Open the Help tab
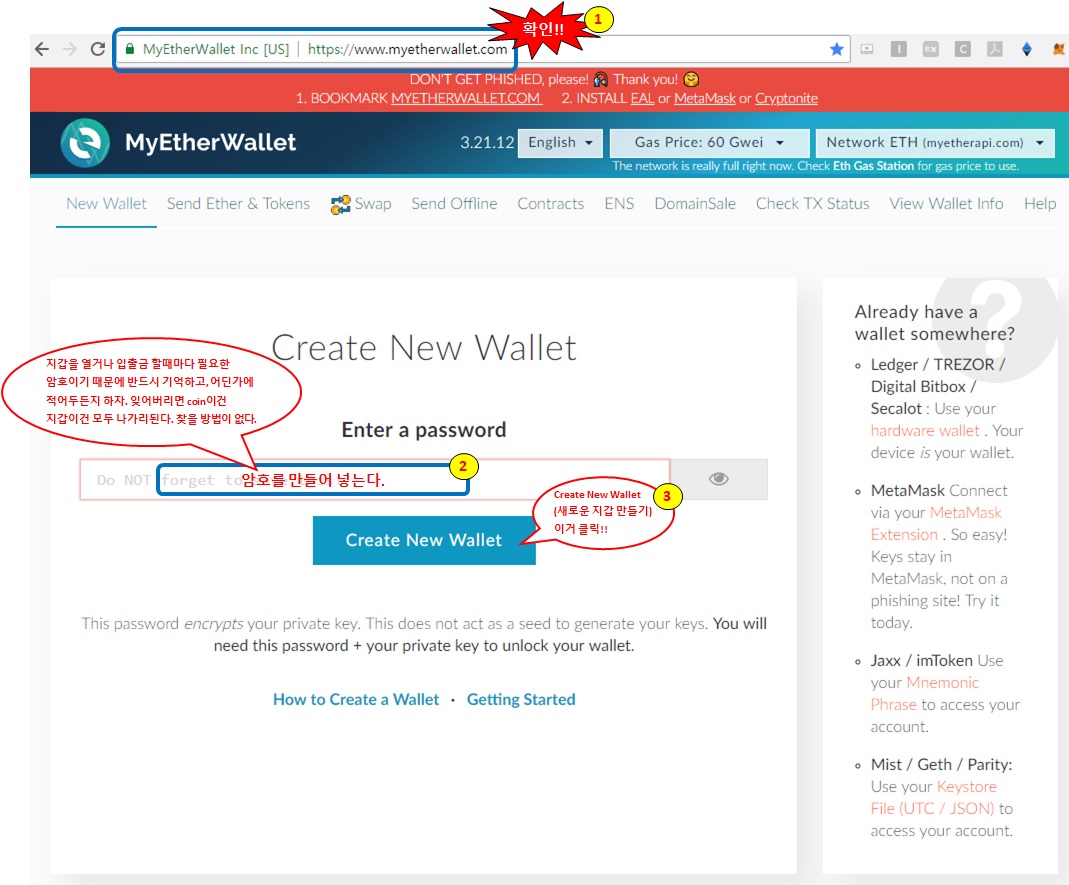Image resolution: width=1069 pixels, height=885 pixels. pos(1040,204)
